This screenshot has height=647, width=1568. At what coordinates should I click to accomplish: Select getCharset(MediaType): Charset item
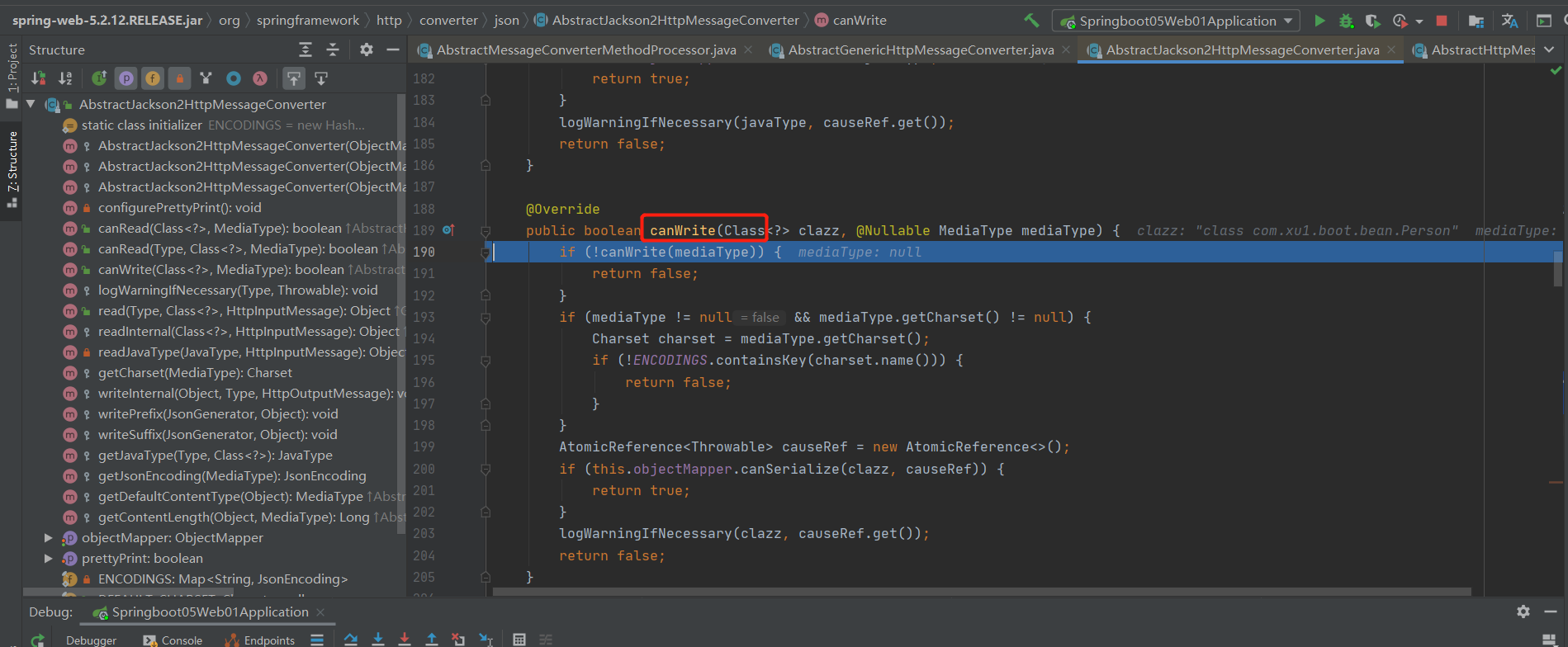195,372
